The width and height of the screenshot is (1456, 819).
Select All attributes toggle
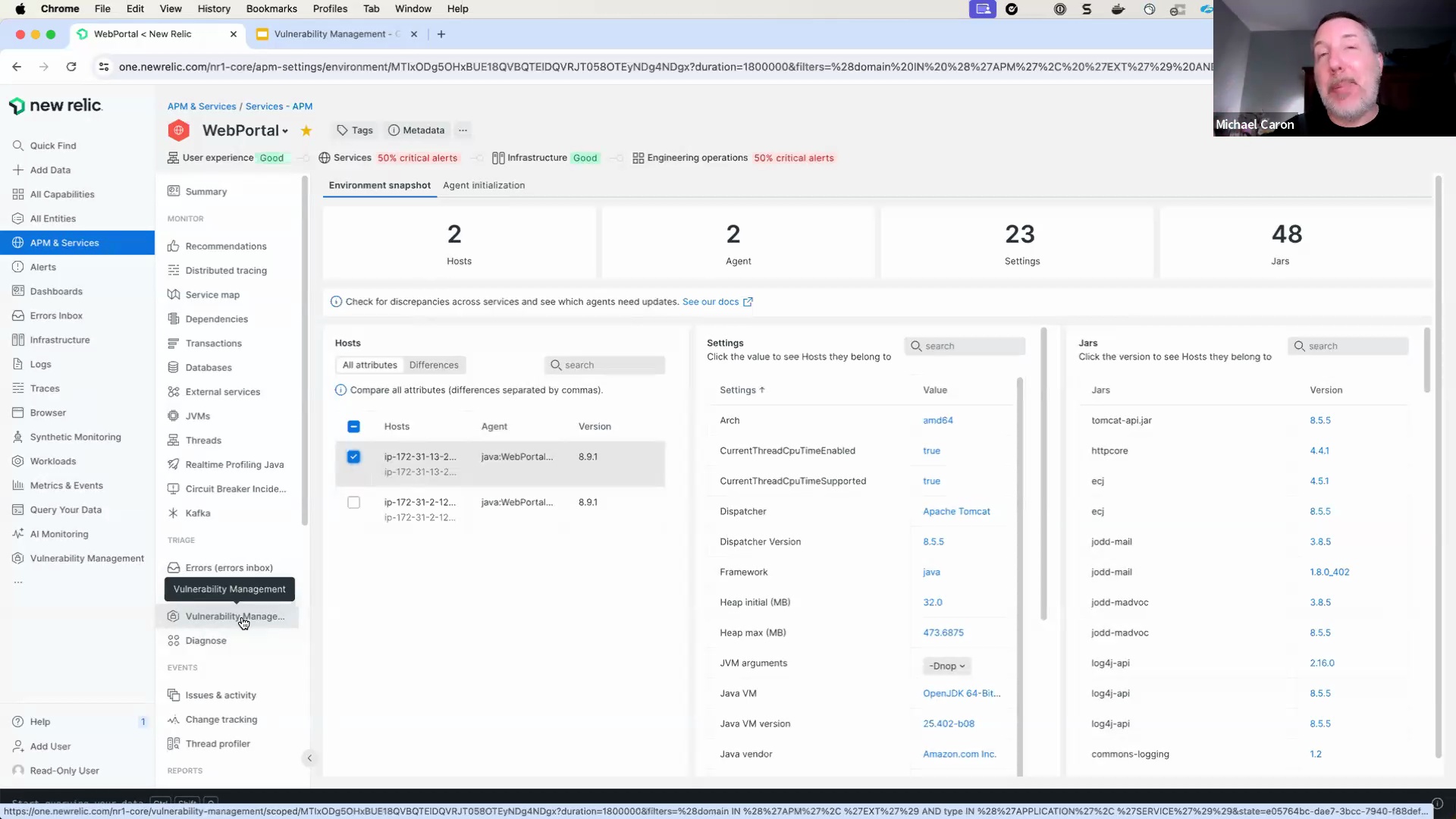[x=370, y=365]
